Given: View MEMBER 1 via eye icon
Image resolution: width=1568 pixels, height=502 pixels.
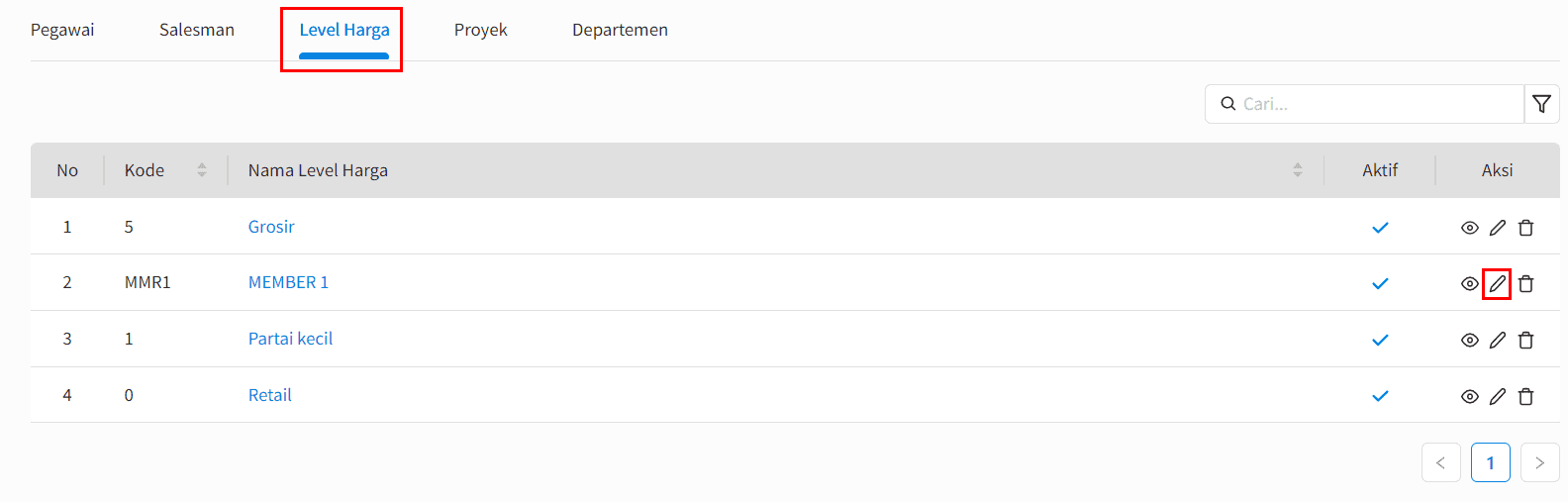Looking at the screenshot, I should [x=1469, y=284].
